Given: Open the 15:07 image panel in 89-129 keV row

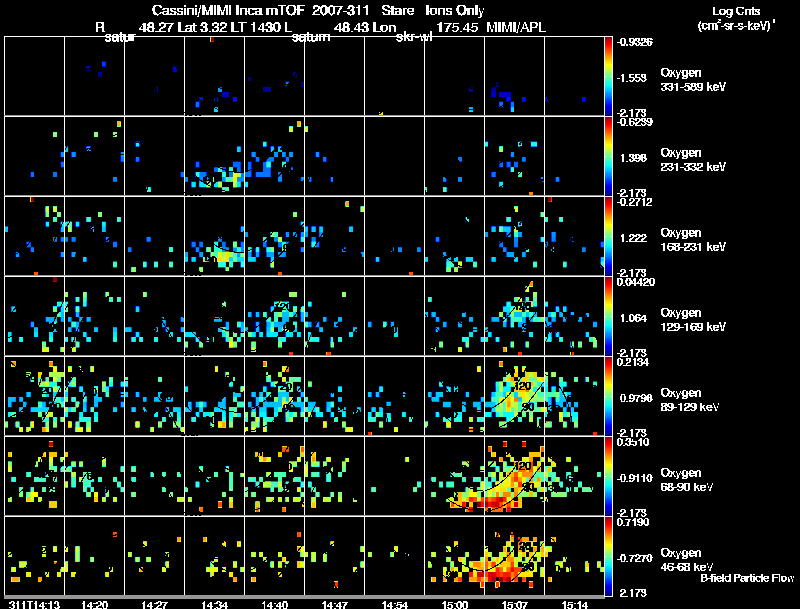Looking at the screenshot, I should tap(514, 396).
